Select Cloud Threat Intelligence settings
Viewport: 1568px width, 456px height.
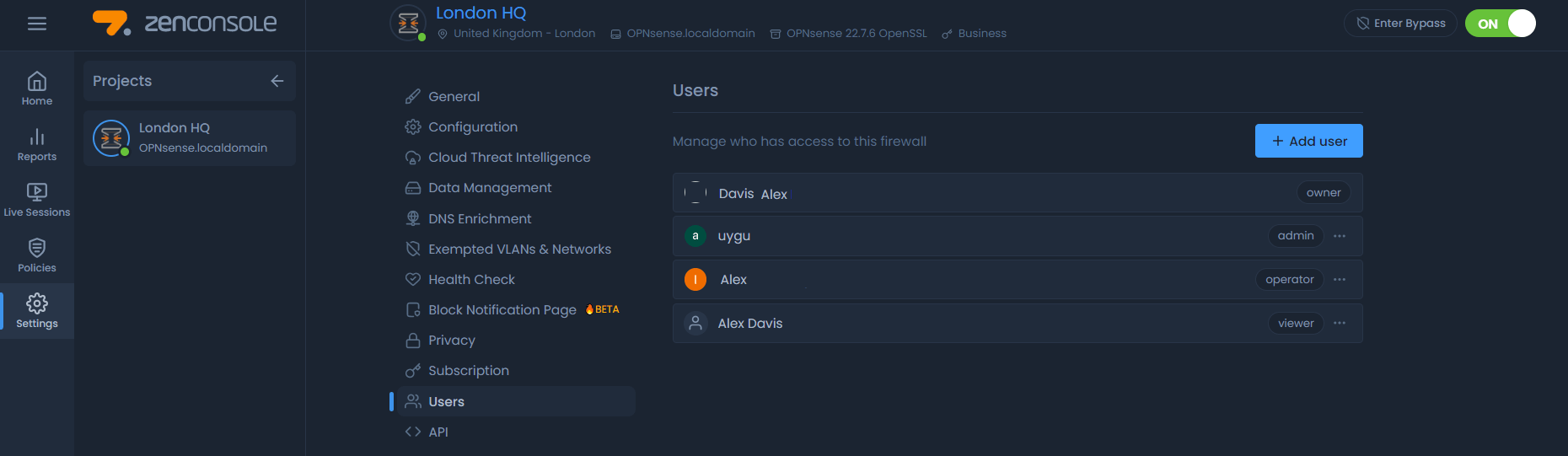point(508,158)
